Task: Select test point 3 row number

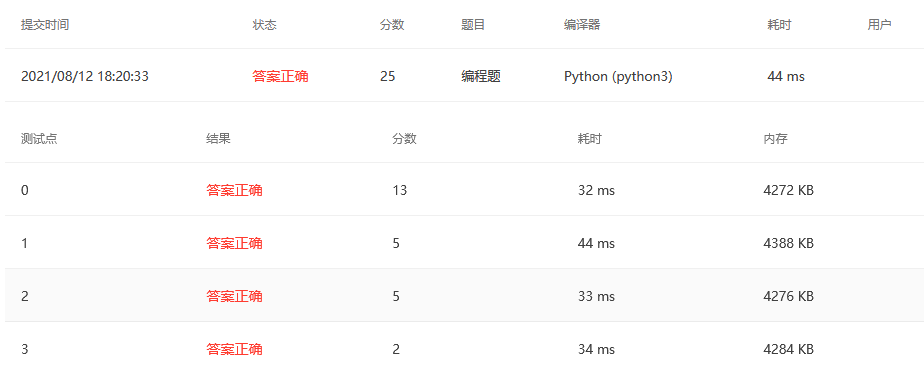Action: 24,349
